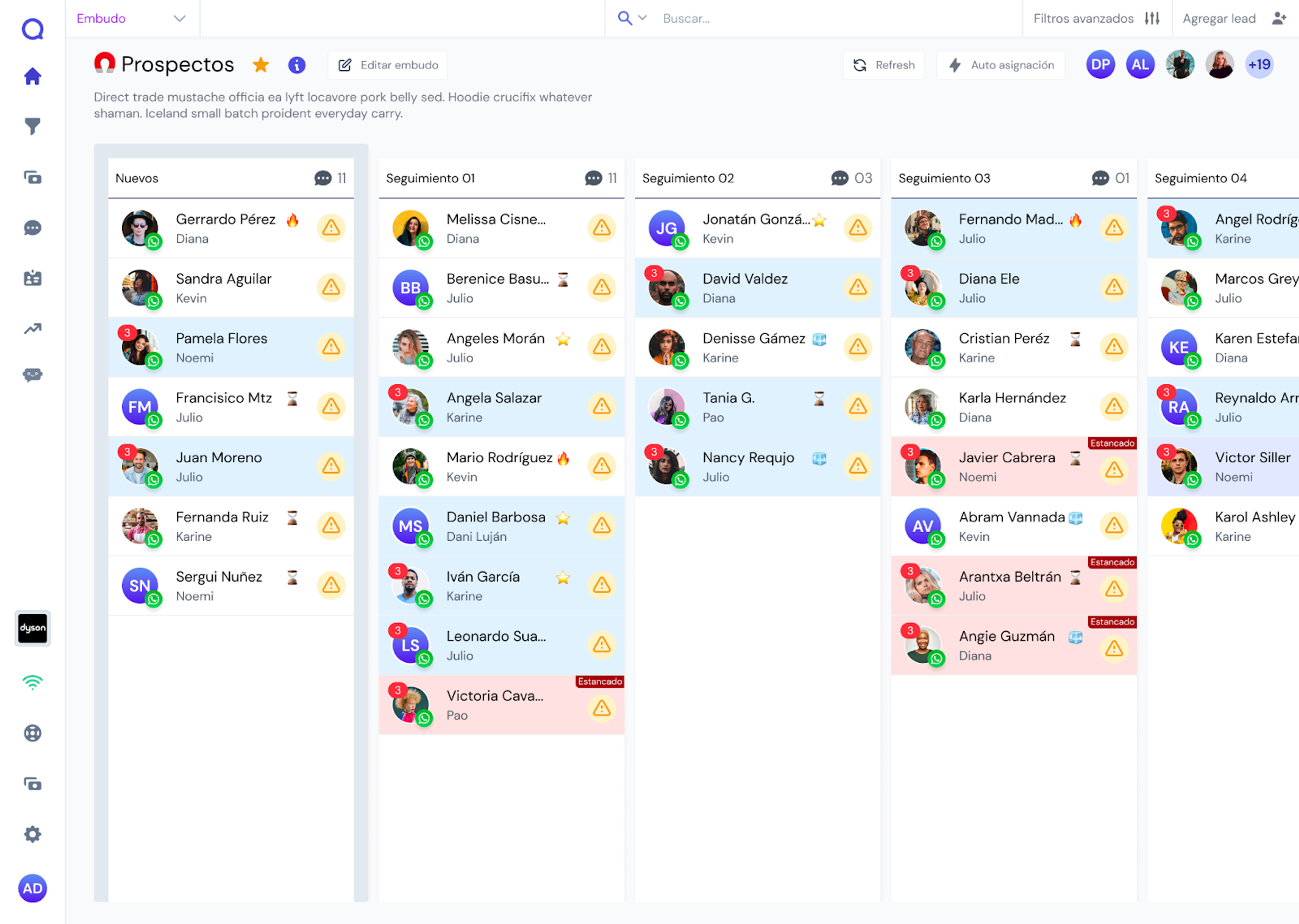Image resolution: width=1299 pixels, height=924 pixels.
Task: Open the funnel icon in sidebar
Action: point(32,126)
